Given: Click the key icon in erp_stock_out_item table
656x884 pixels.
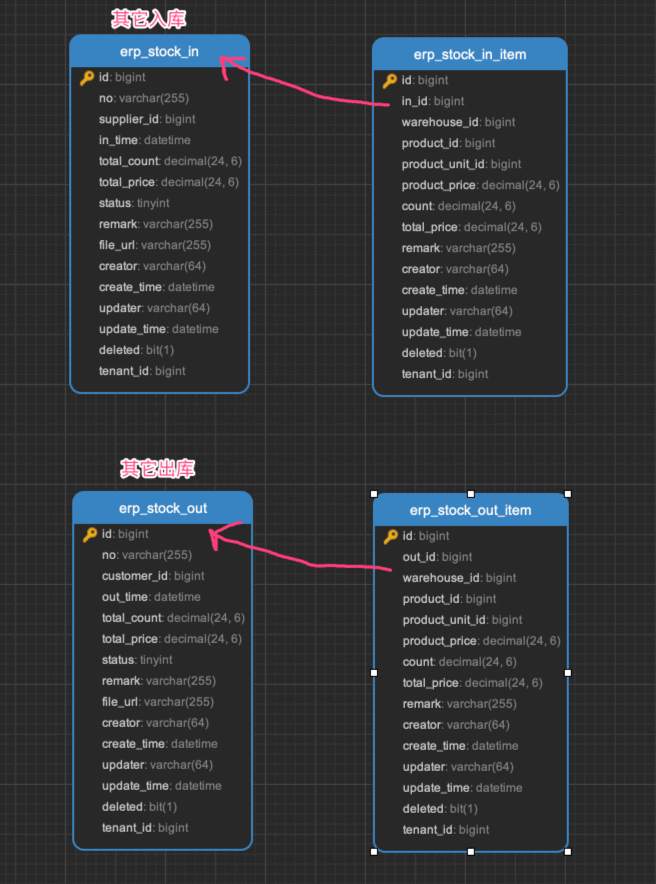Looking at the screenshot, I should click(391, 537).
